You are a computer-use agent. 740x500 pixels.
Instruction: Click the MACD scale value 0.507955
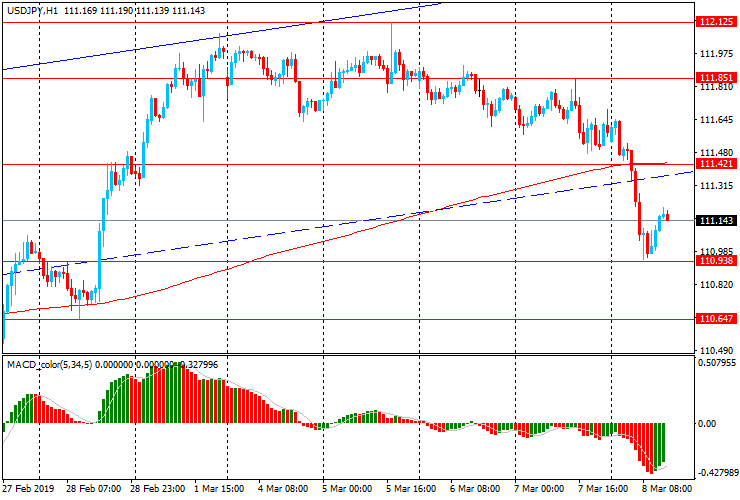click(717, 363)
